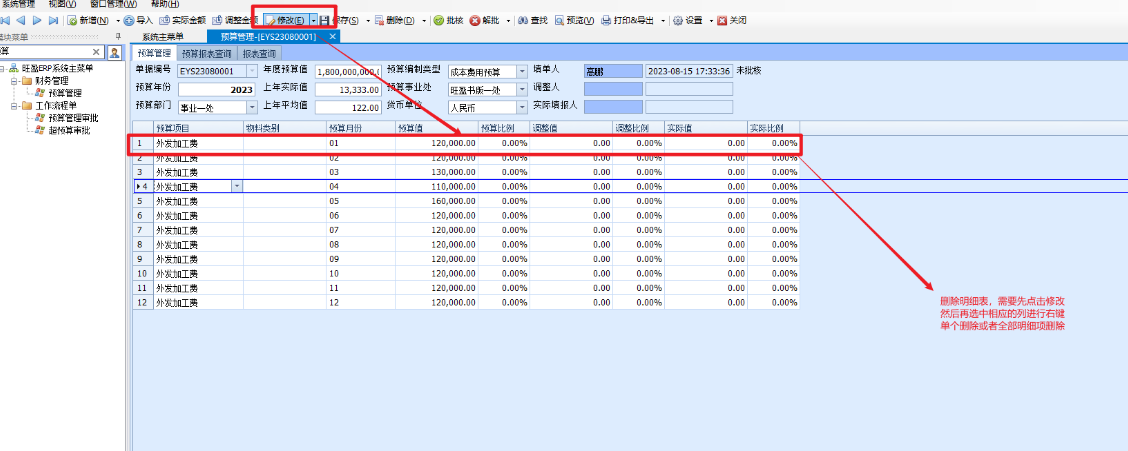Close the 预算管理-[EYS23080001] document tab
Viewport: 1128px width, 451px height.
coord(332,36)
